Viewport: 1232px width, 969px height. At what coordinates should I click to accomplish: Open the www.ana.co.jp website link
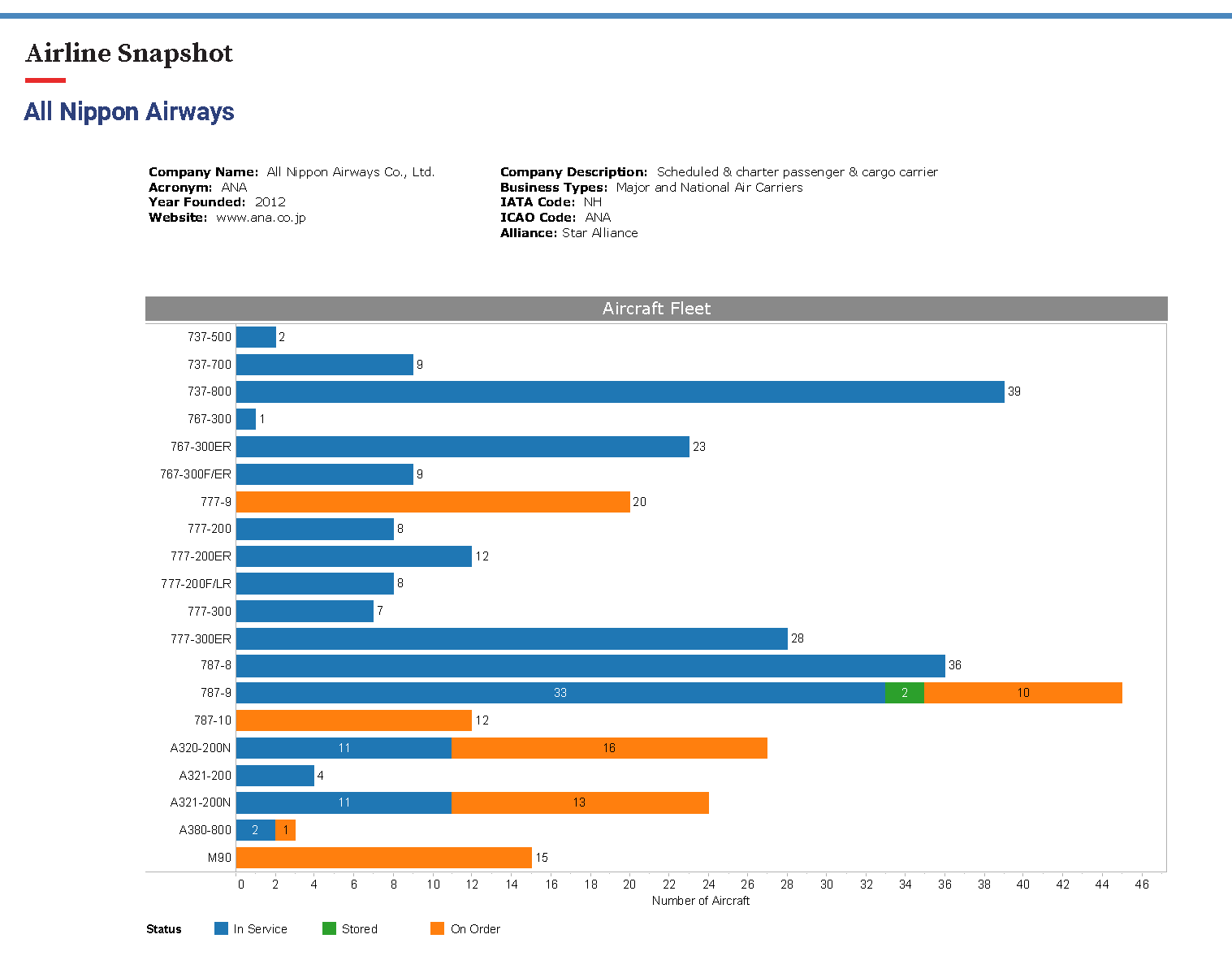pyautogui.click(x=261, y=218)
